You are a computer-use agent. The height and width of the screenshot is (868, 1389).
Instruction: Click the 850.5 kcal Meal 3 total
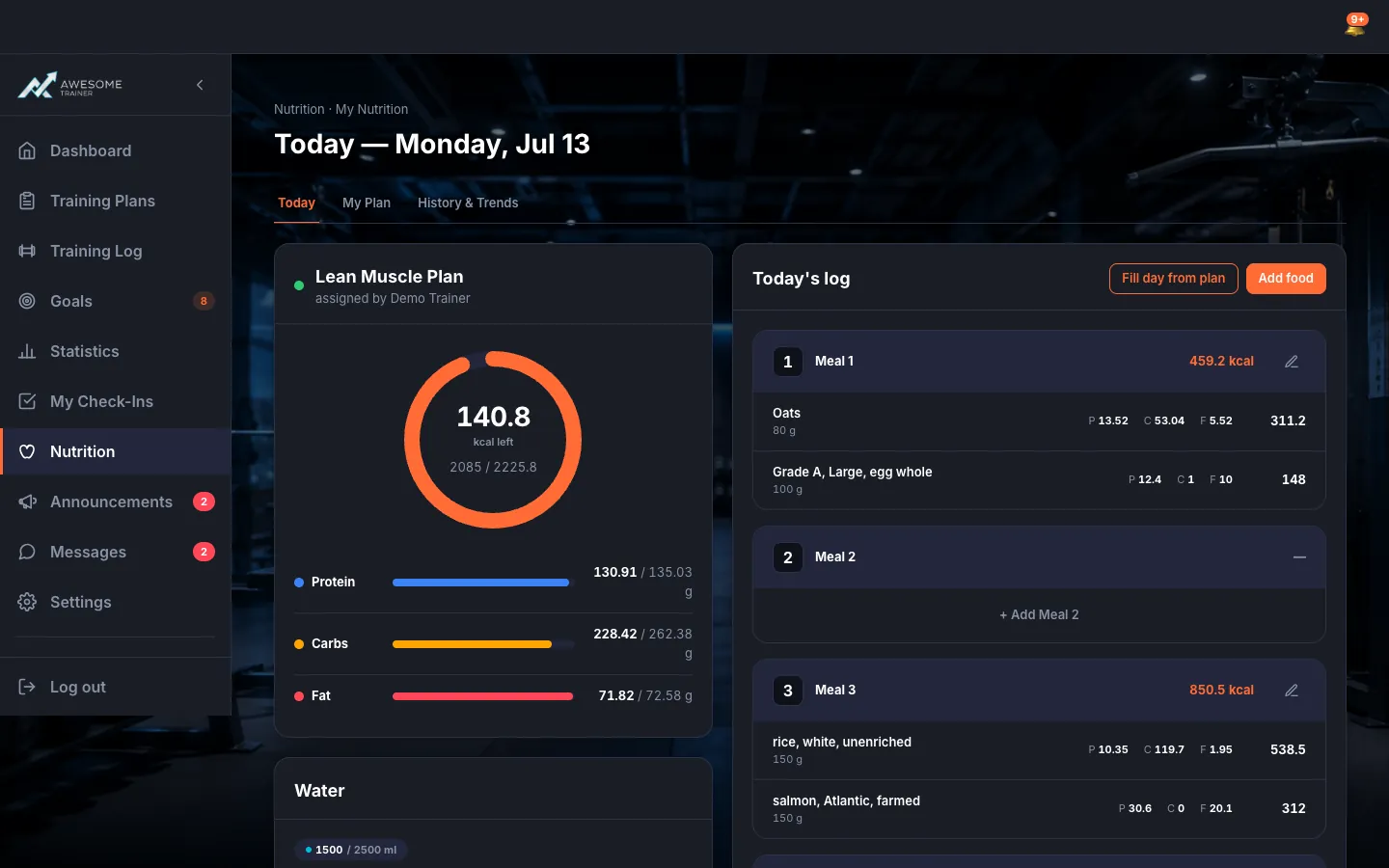point(1221,690)
